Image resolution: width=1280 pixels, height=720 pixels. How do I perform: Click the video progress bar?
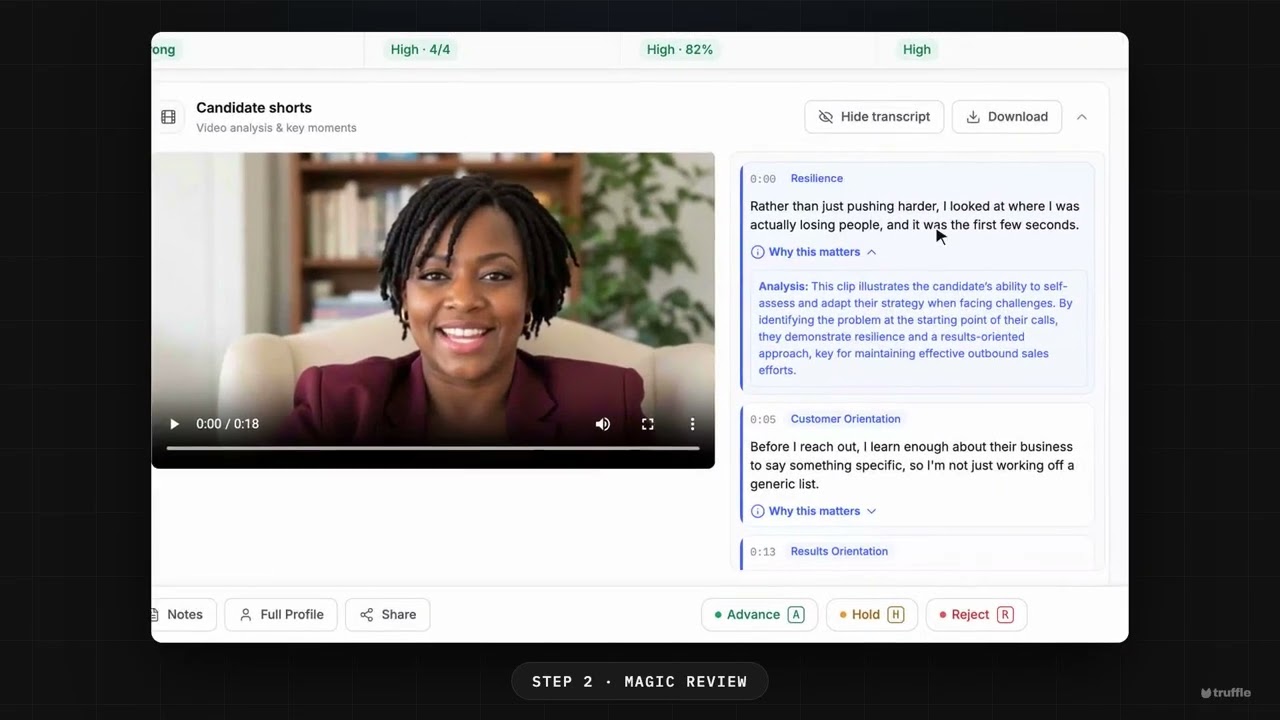point(433,448)
